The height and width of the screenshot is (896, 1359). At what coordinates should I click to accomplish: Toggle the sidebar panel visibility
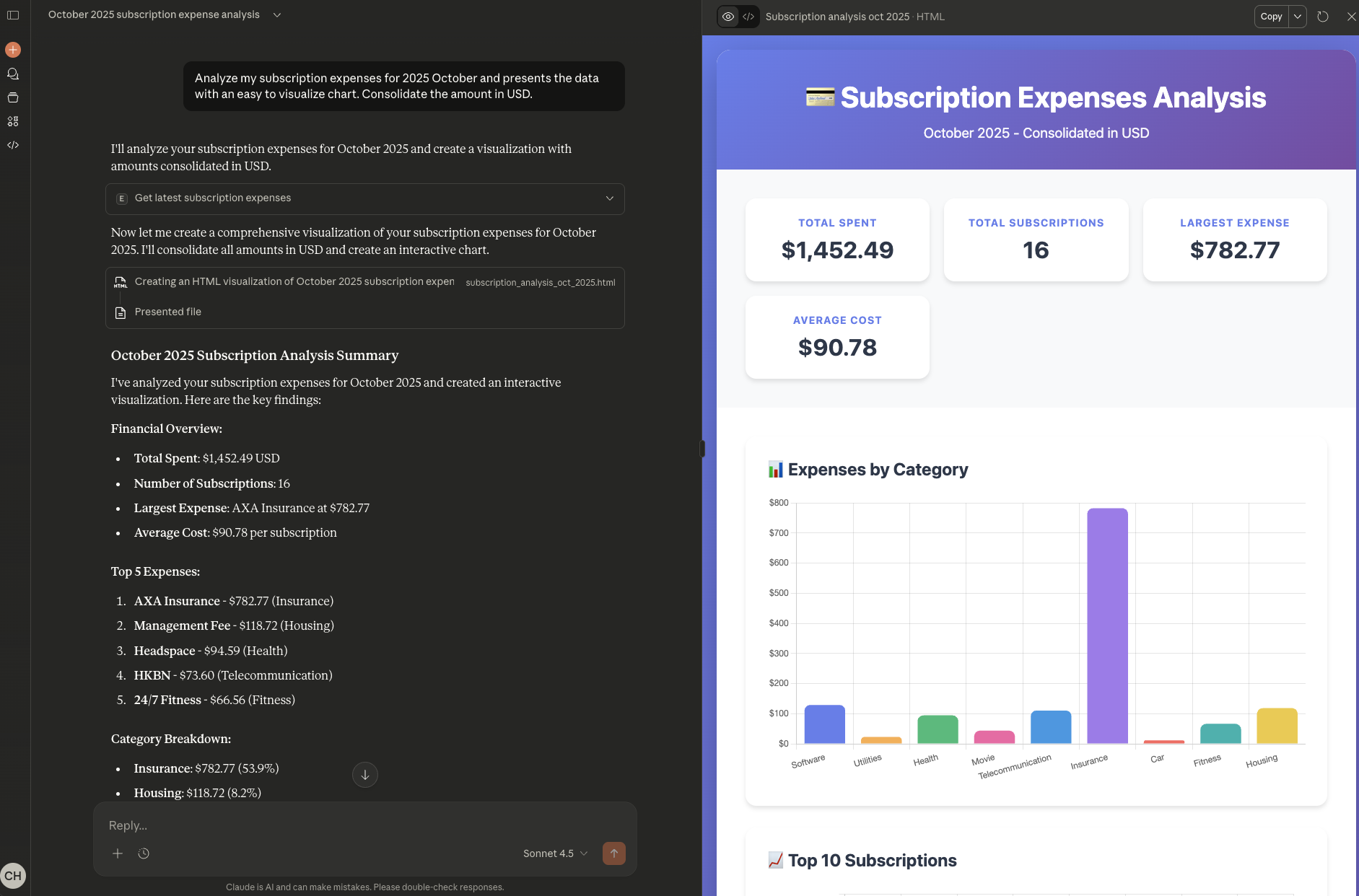click(13, 15)
